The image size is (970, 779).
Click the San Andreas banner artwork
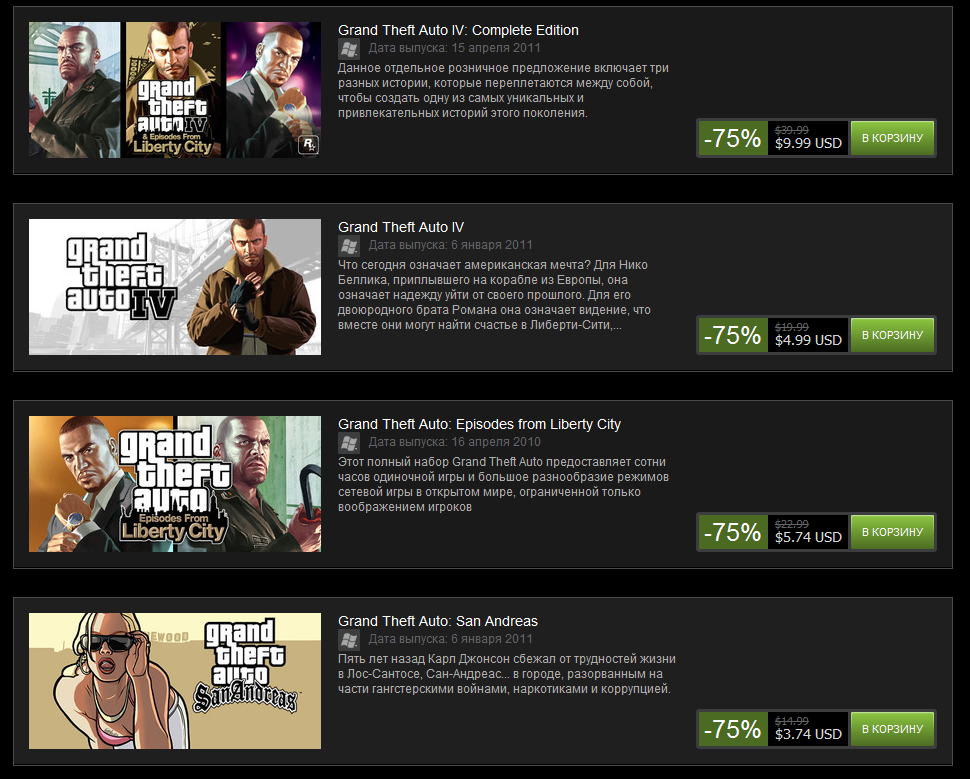(174, 681)
